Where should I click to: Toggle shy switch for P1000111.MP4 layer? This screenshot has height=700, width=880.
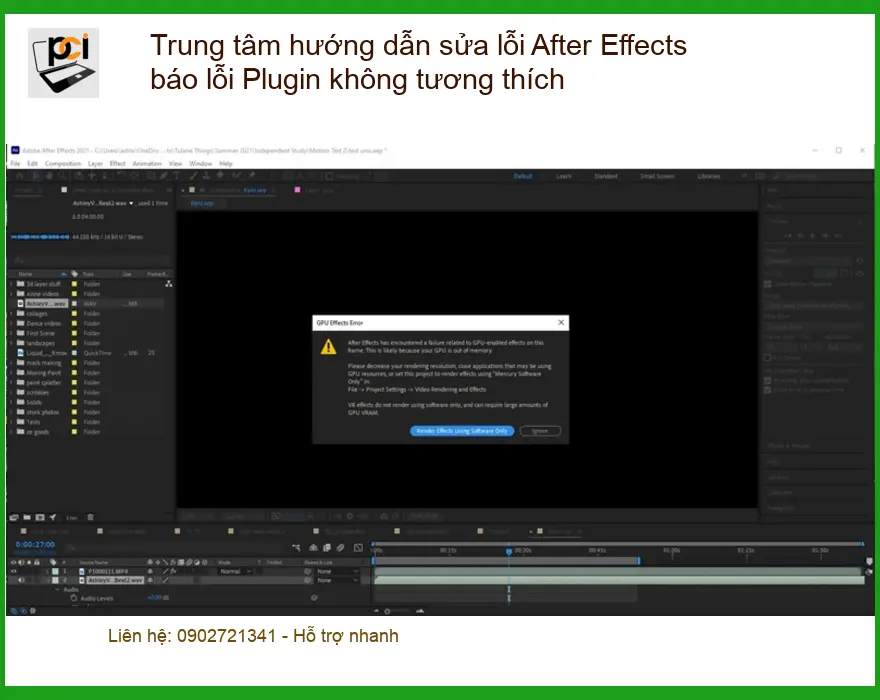tap(150, 571)
